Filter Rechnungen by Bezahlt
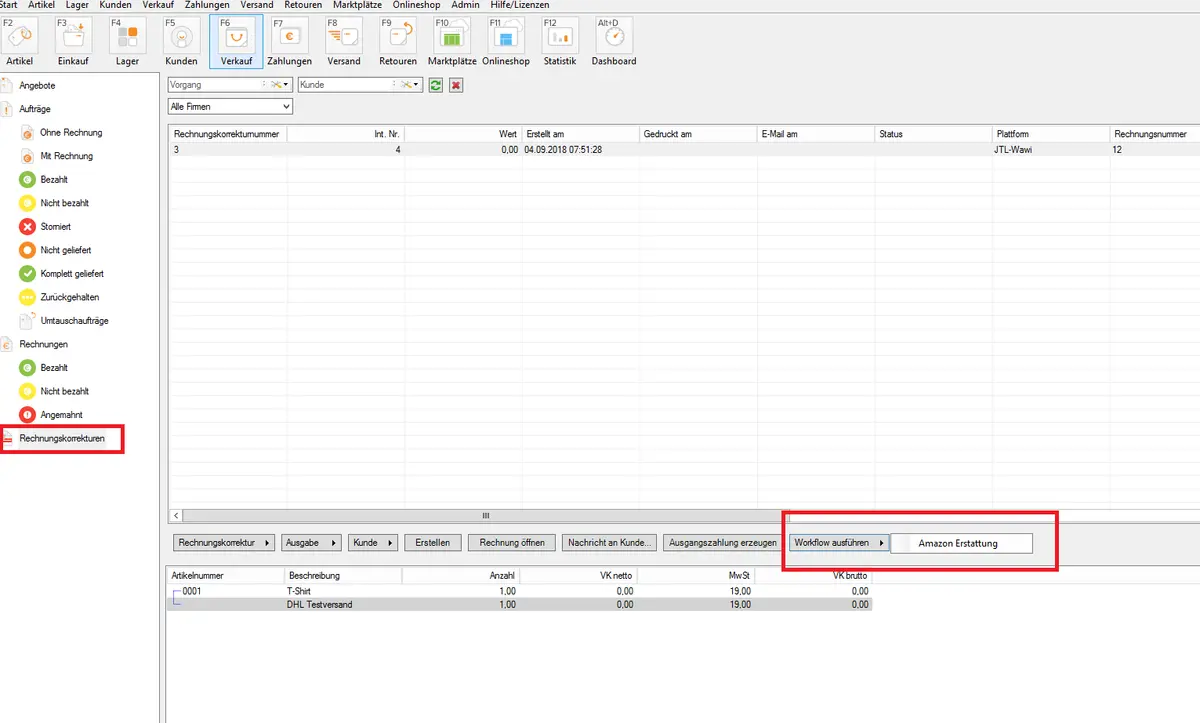Image resolution: width=1200 pixels, height=723 pixels. tap(54, 367)
